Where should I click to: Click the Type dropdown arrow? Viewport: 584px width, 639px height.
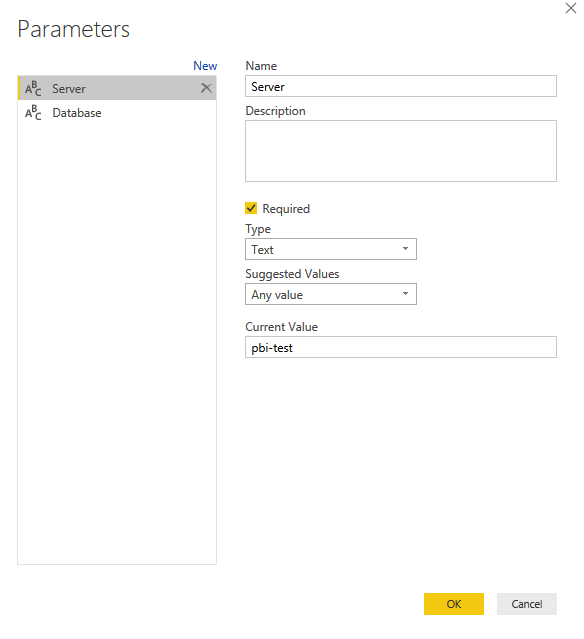pos(405,249)
